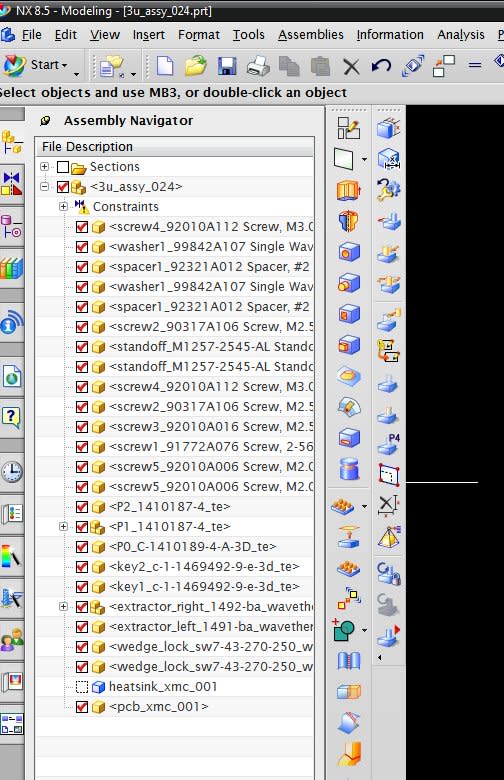
Task: Uncheck the 3u_assy_024 assembly checkbox
Action: coord(63,187)
